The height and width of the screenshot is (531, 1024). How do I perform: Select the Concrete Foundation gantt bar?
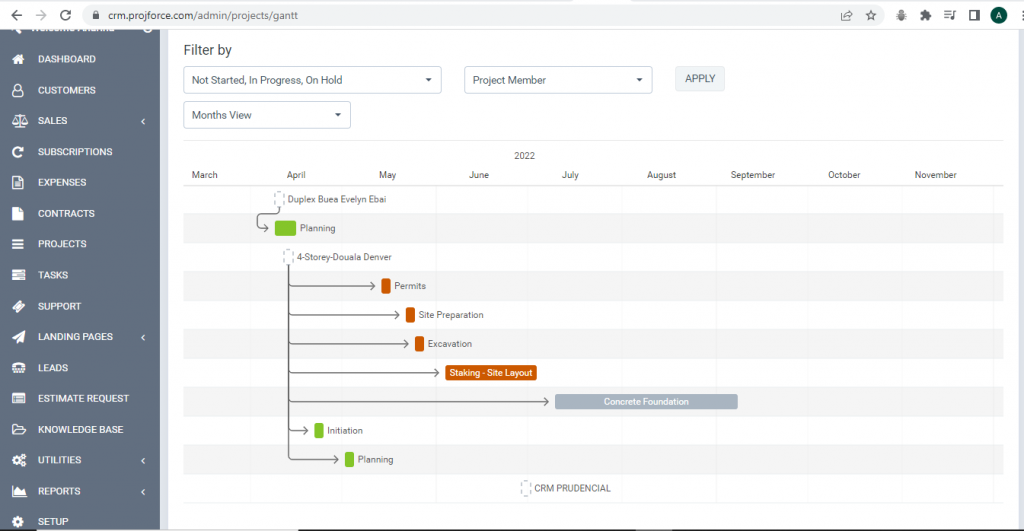tap(646, 401)
